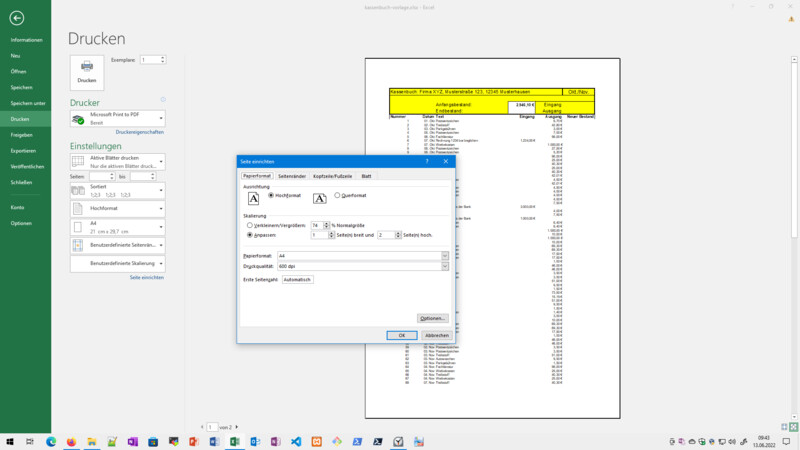Viewport: 800px width, 450px height.
Task: Open the notification center icon
Action: click(786, 441)
